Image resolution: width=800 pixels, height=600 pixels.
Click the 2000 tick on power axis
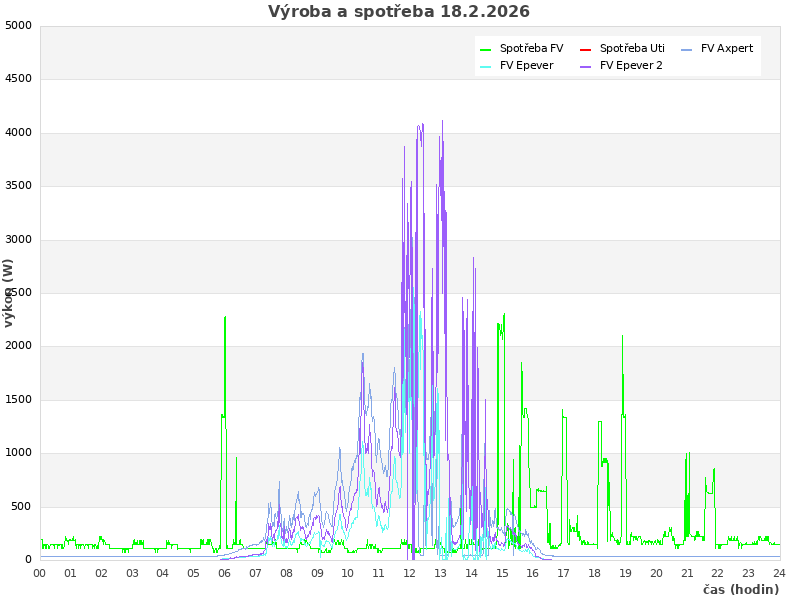click(x=18, y=346)
